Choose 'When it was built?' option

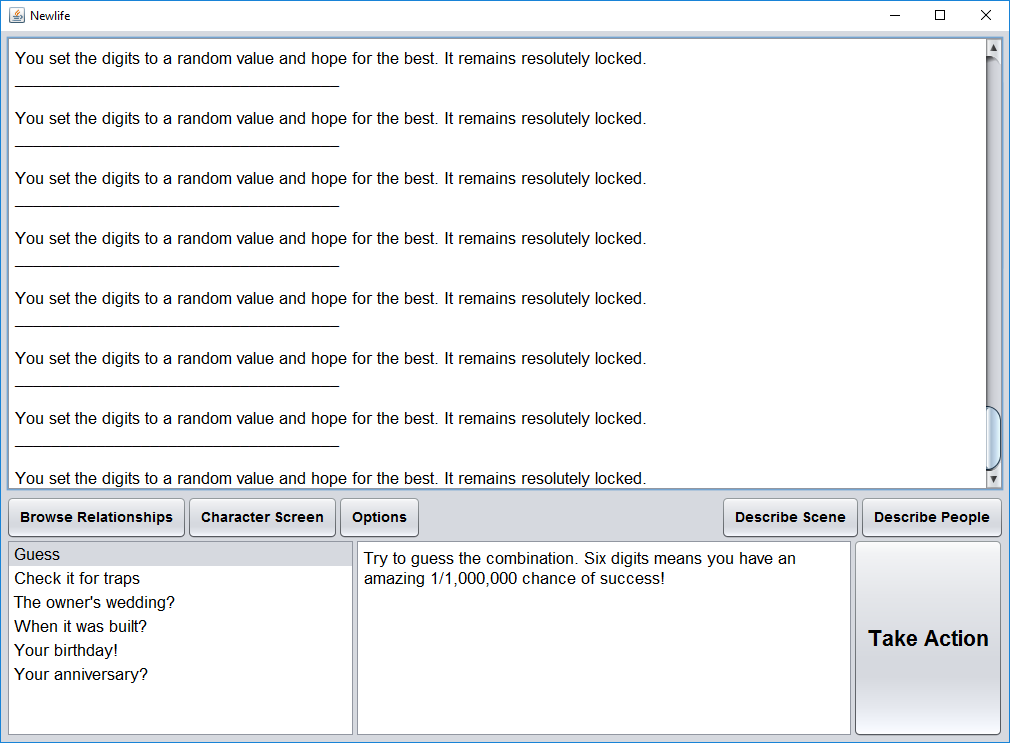click(80, 626)
